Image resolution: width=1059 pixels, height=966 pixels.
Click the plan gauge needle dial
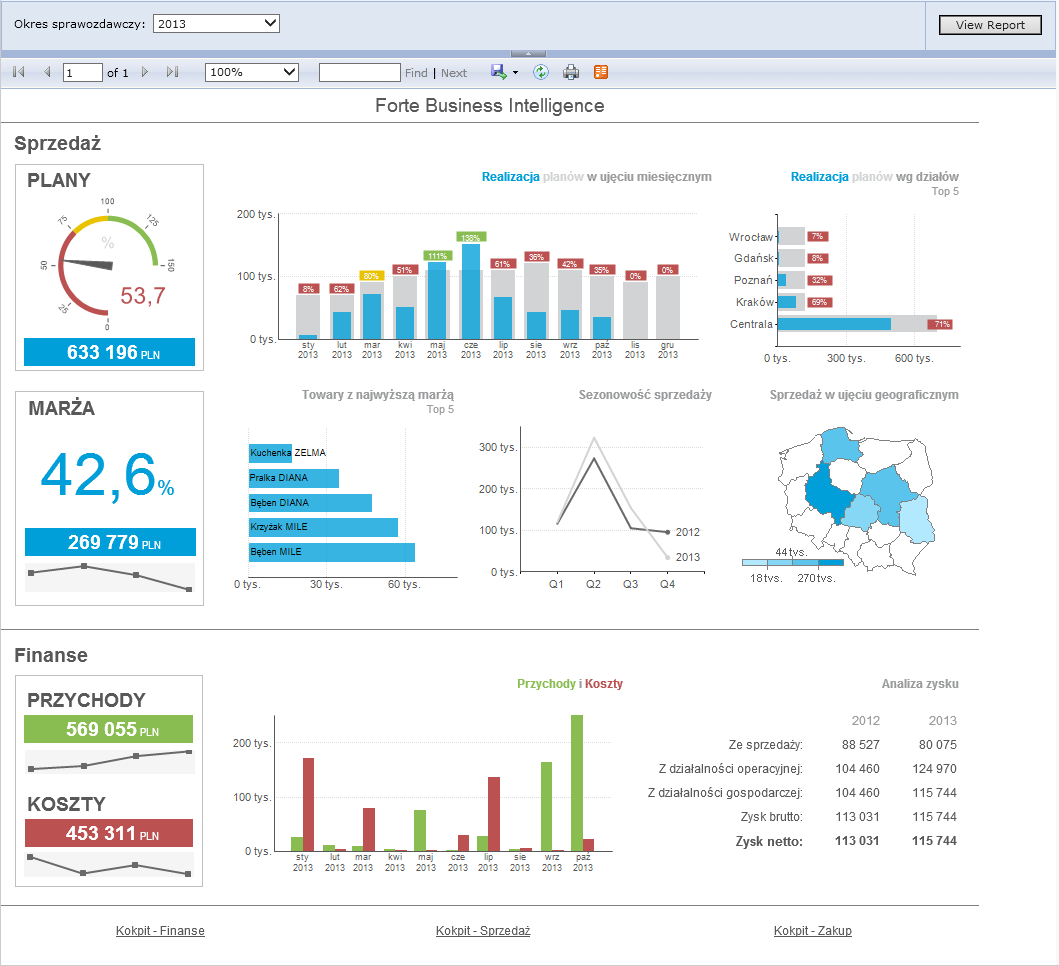[88, 264]
